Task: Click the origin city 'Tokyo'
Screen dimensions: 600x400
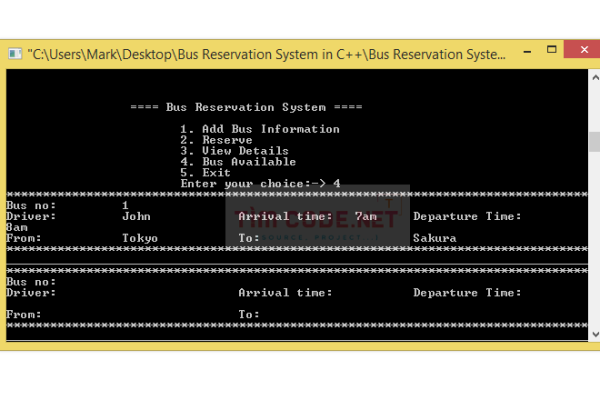Action: tap(140, 238)
